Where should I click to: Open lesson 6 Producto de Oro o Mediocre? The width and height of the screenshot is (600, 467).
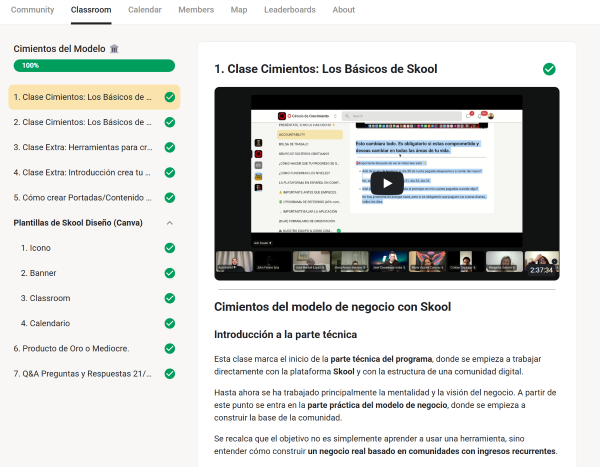pyautogui.click(x=94, y=349)
